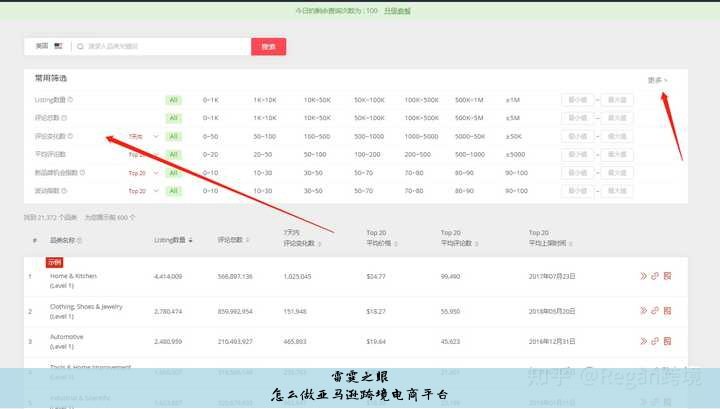Select the All option for Listing数量 filter
This screenshot has height=409, width=720.
point(174,100)
